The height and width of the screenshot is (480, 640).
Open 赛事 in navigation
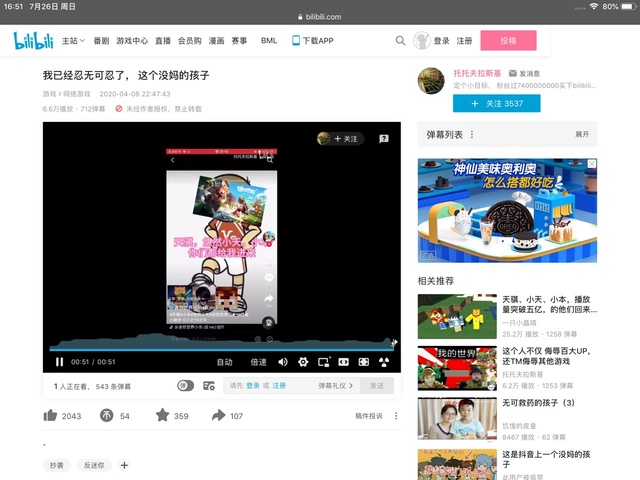point(239,40)
